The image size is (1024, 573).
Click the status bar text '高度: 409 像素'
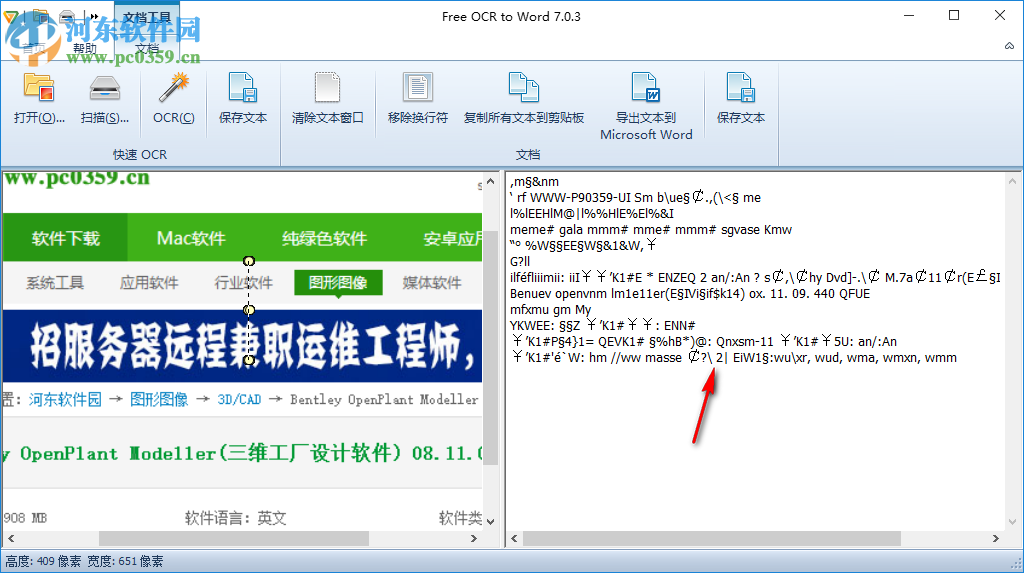[x=43, y=561]
